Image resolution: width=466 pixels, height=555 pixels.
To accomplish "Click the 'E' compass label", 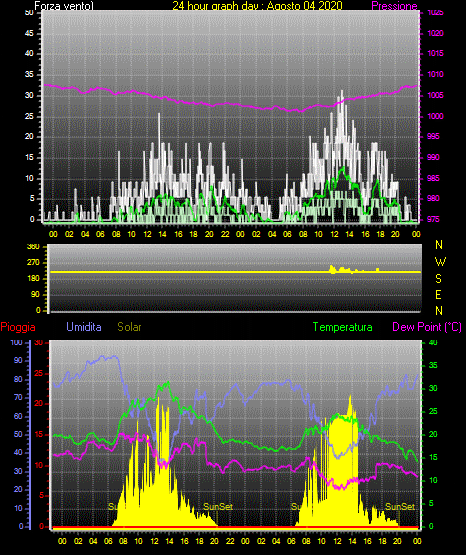I will (438, 294).
